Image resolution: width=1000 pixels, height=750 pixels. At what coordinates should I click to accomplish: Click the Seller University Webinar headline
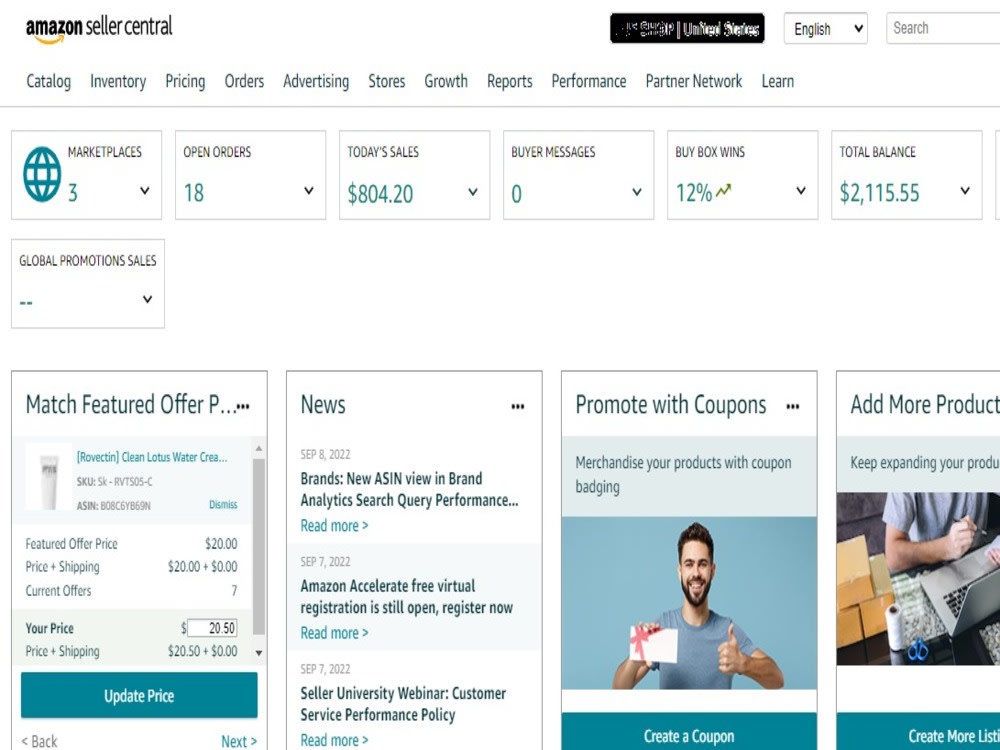403,703
